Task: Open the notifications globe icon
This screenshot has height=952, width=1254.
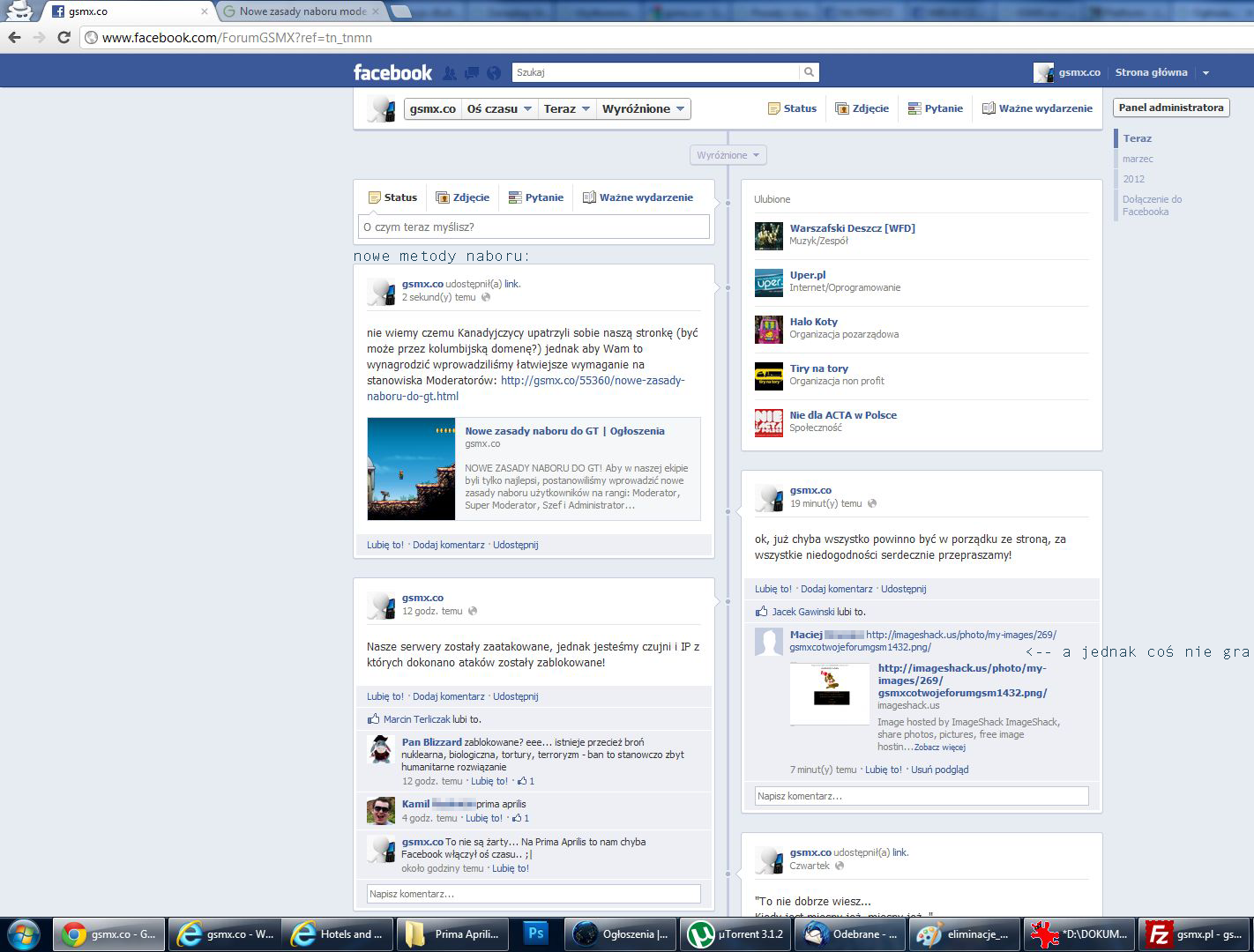Action: 494,73
